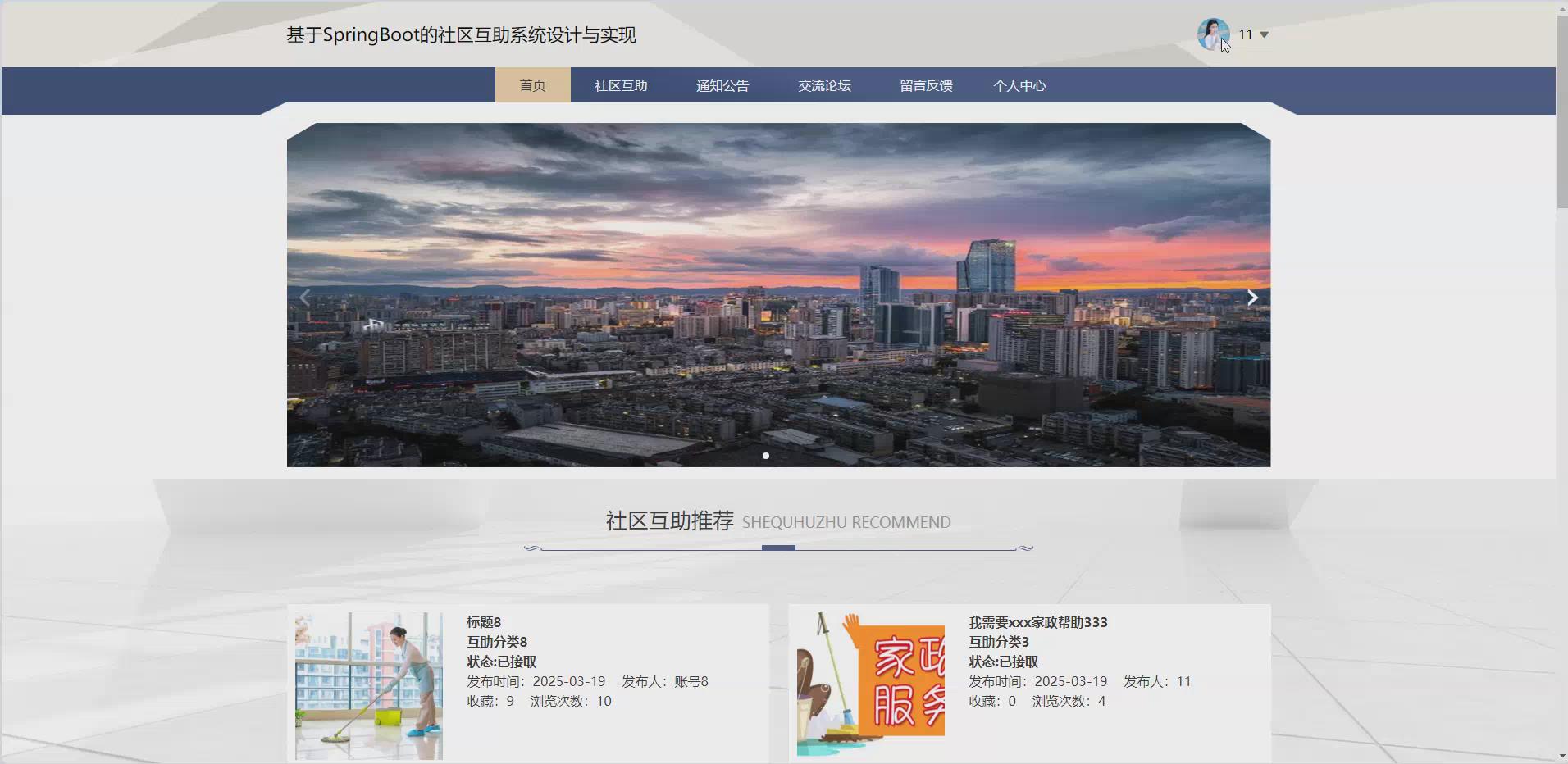Select the carousel dot indicator
Viewport: 1568px width, 764px height.
click(766, 455)
